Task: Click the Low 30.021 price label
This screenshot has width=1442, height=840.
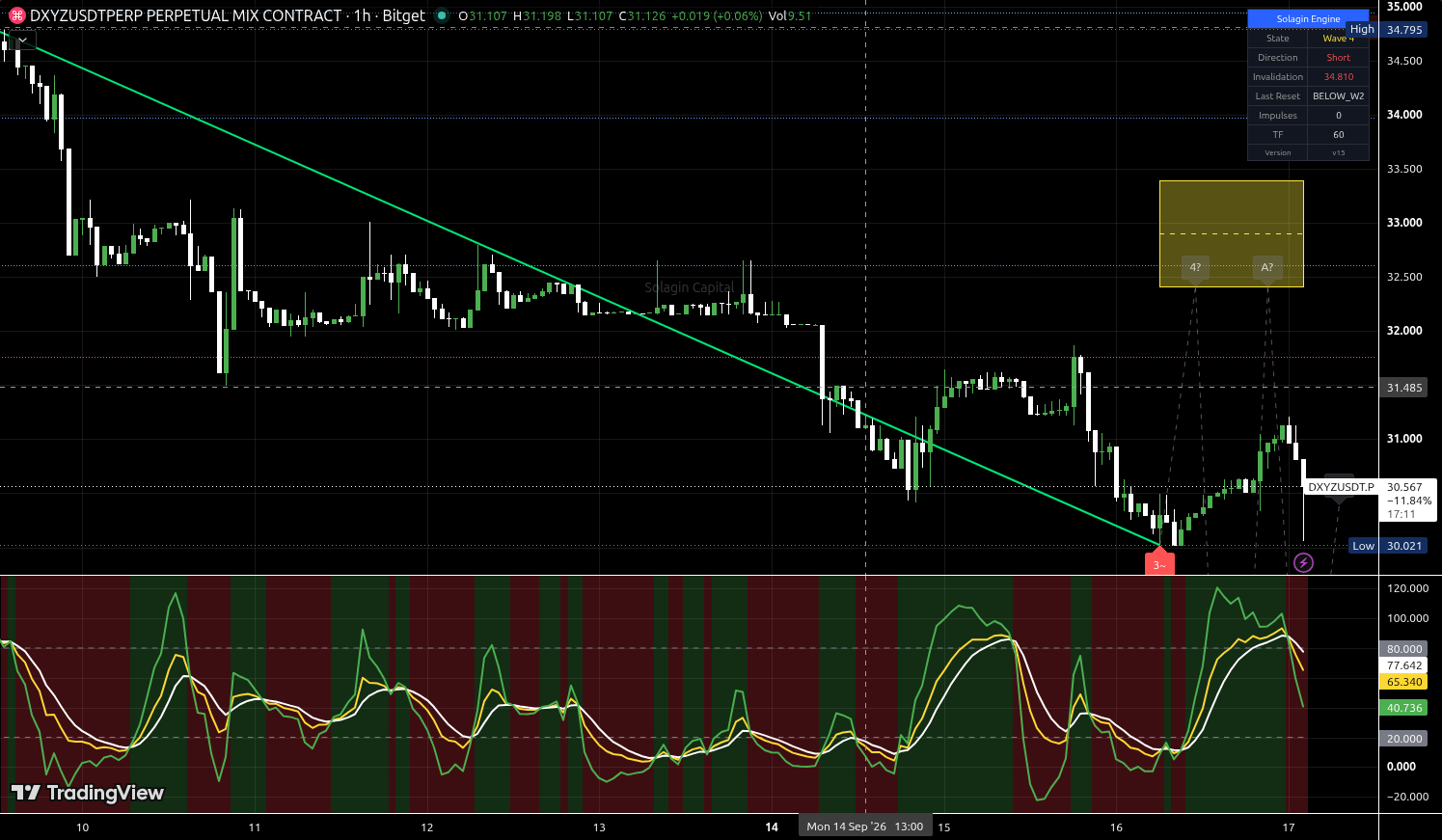Action: click(x=1388, y=546)
